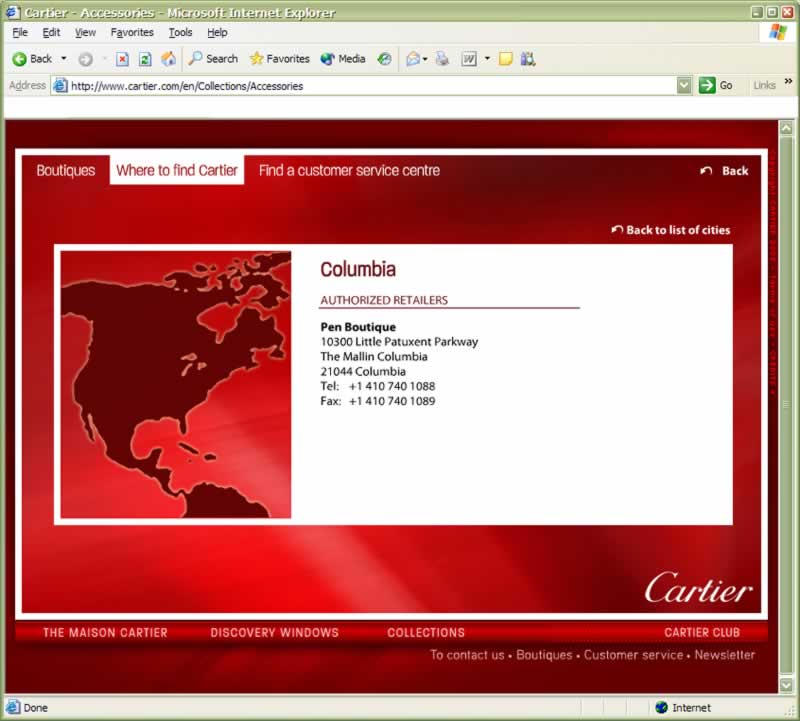Click the Authorized Retailers heading
This screenshot has height=721, width=800.
tap(384, 300)
